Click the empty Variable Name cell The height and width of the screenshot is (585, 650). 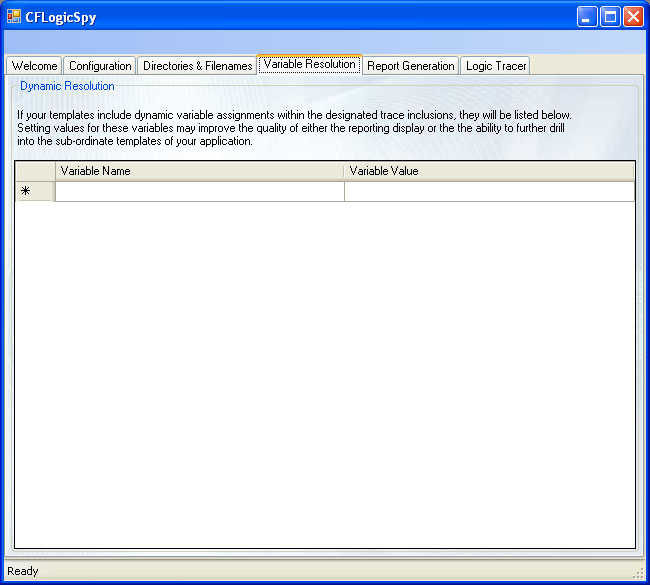pyautogui.click(x=200, y=192)
